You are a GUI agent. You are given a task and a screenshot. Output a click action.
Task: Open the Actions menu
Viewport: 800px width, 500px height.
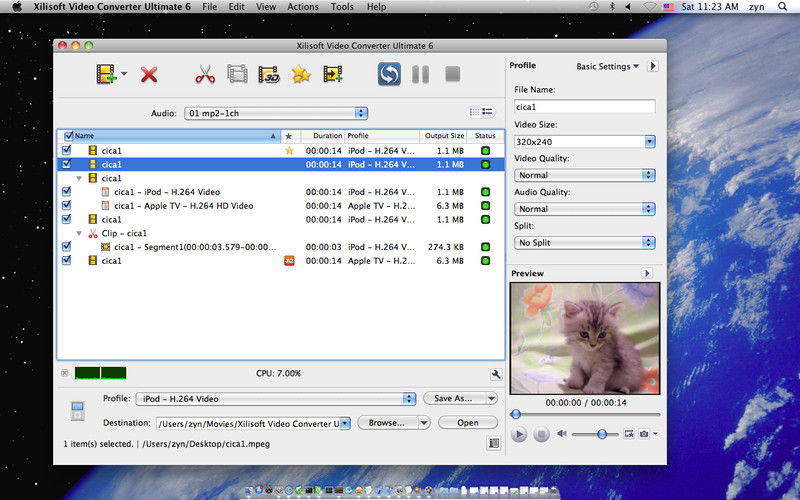click(x=303, y=7)
